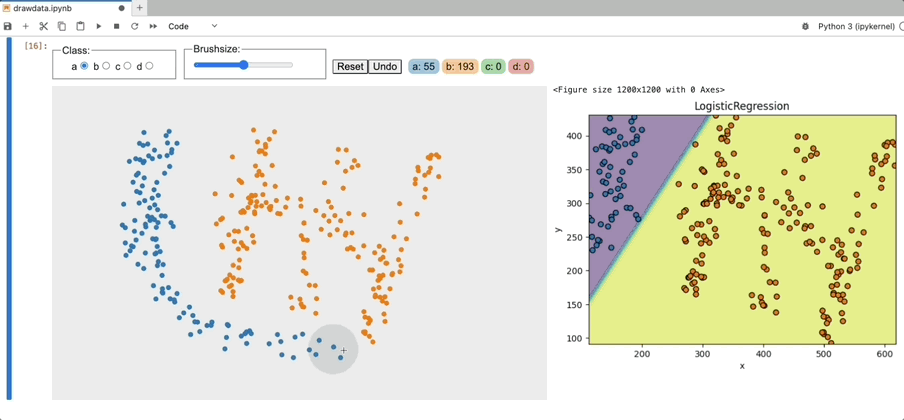This screenshot has width=904, height=420.
Task: Click the Reset button
Action: tap(350, 66)
